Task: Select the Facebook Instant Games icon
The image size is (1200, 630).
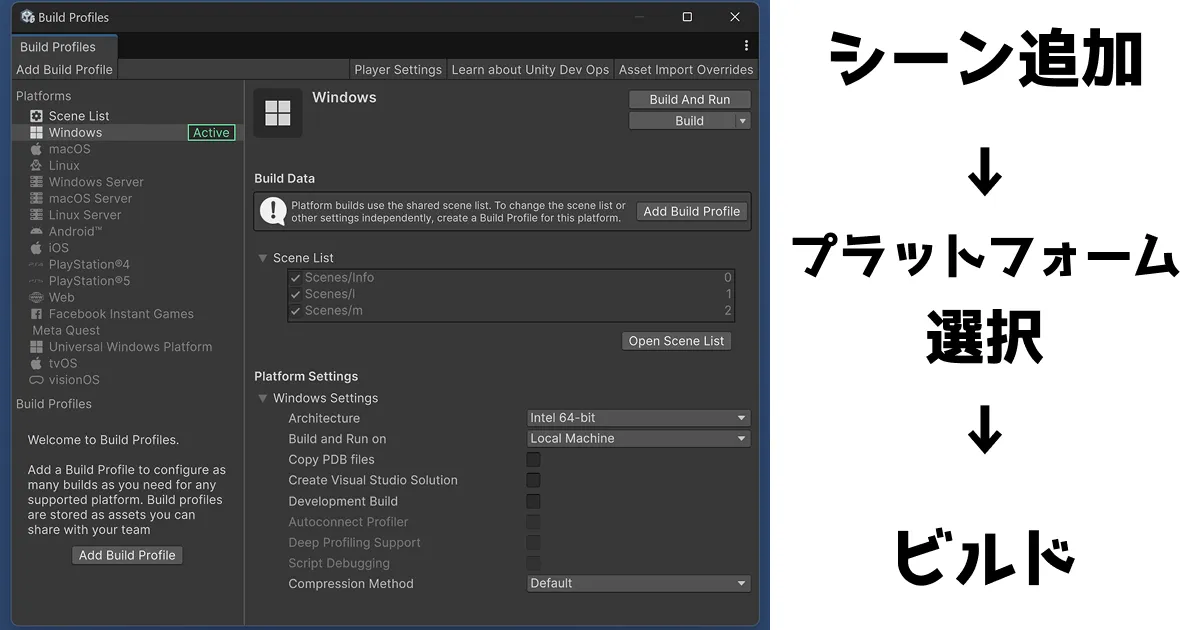Action: click(36, 314)
